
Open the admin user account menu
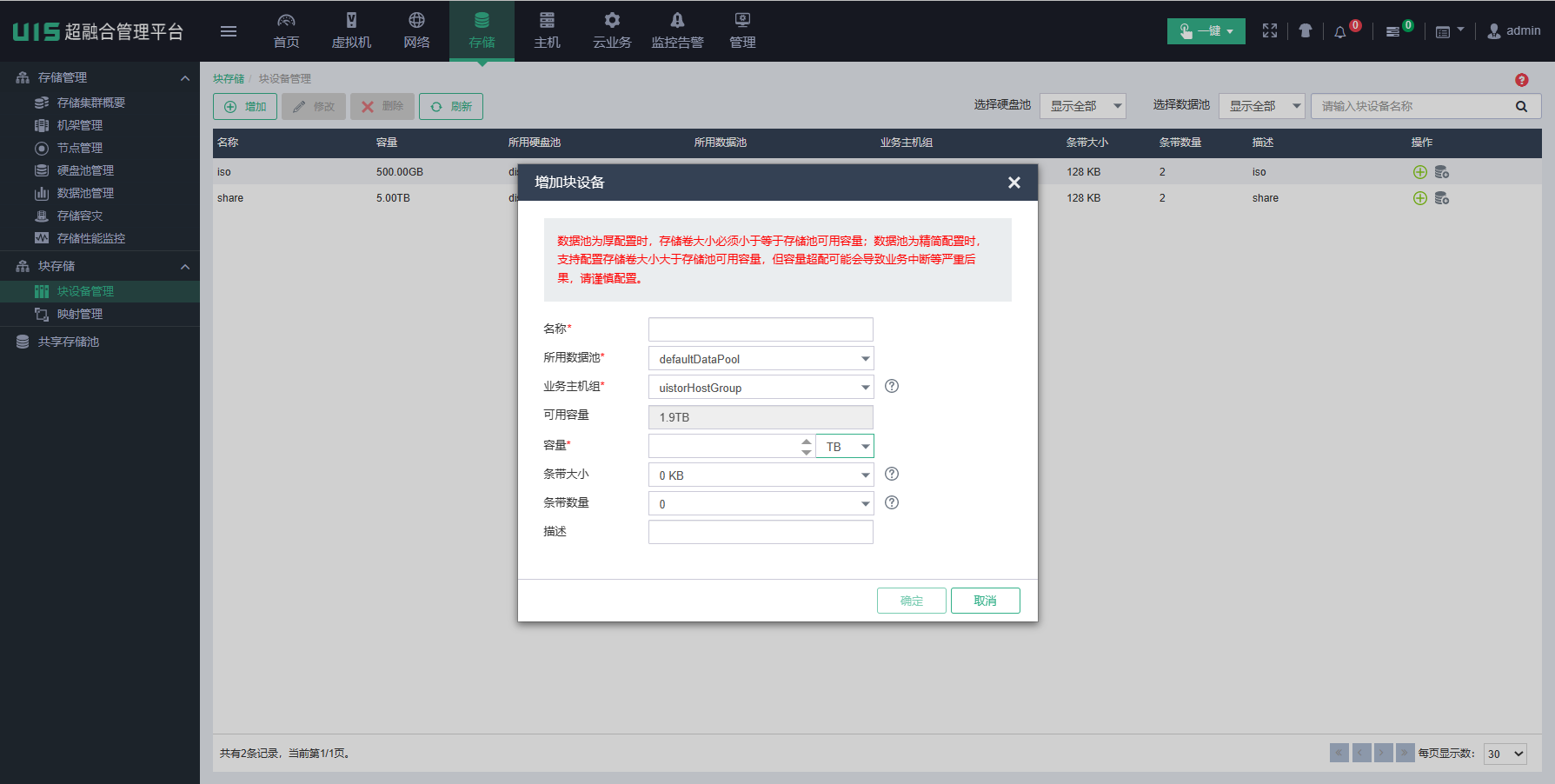pyautogui.click(x=1513, y=31)
